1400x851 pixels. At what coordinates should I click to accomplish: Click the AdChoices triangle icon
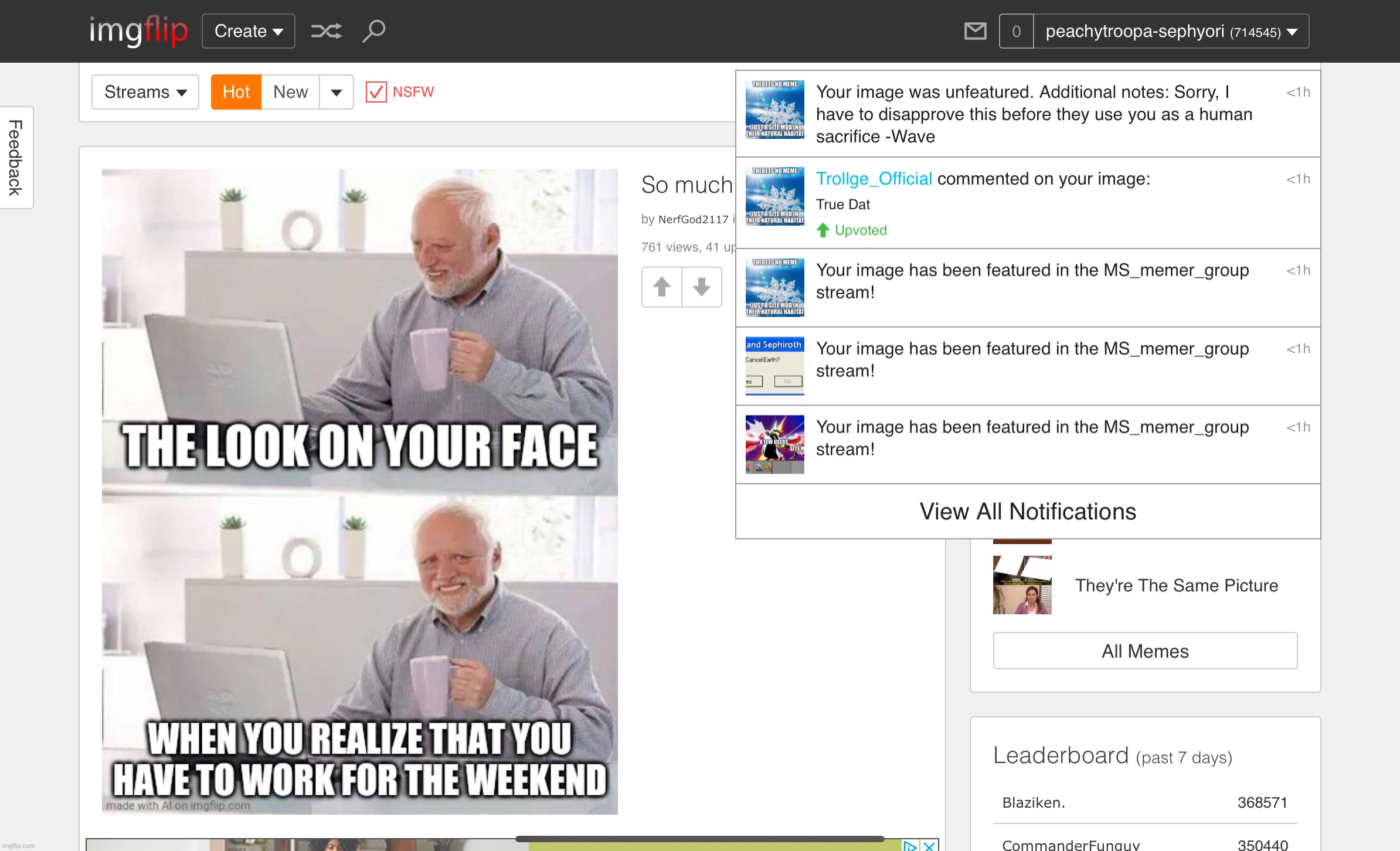[910, 846]
